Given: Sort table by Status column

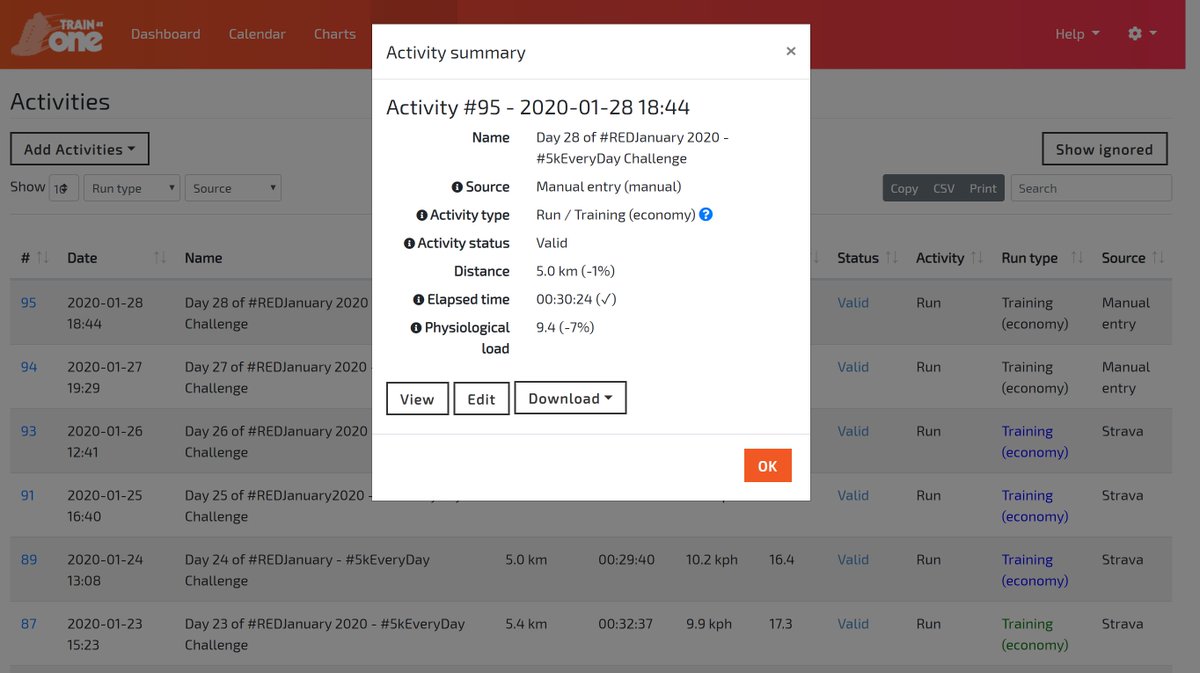Looking at the screenshot, I should [867, 258].
